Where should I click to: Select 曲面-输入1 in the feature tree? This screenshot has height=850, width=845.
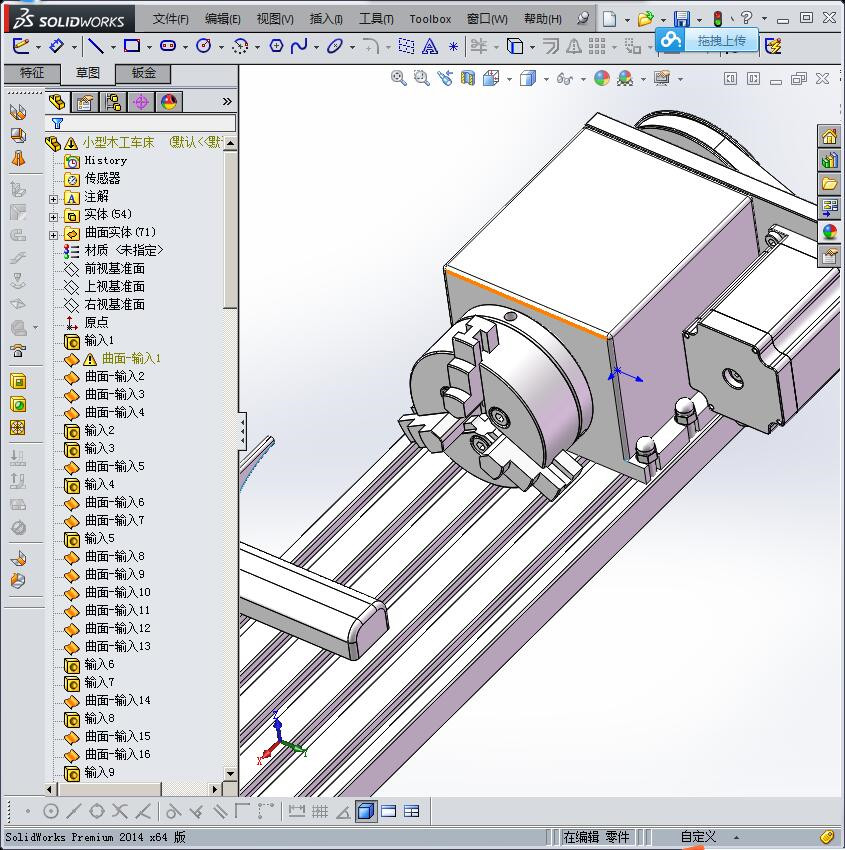pyautogui.click(x=131, y=358)
